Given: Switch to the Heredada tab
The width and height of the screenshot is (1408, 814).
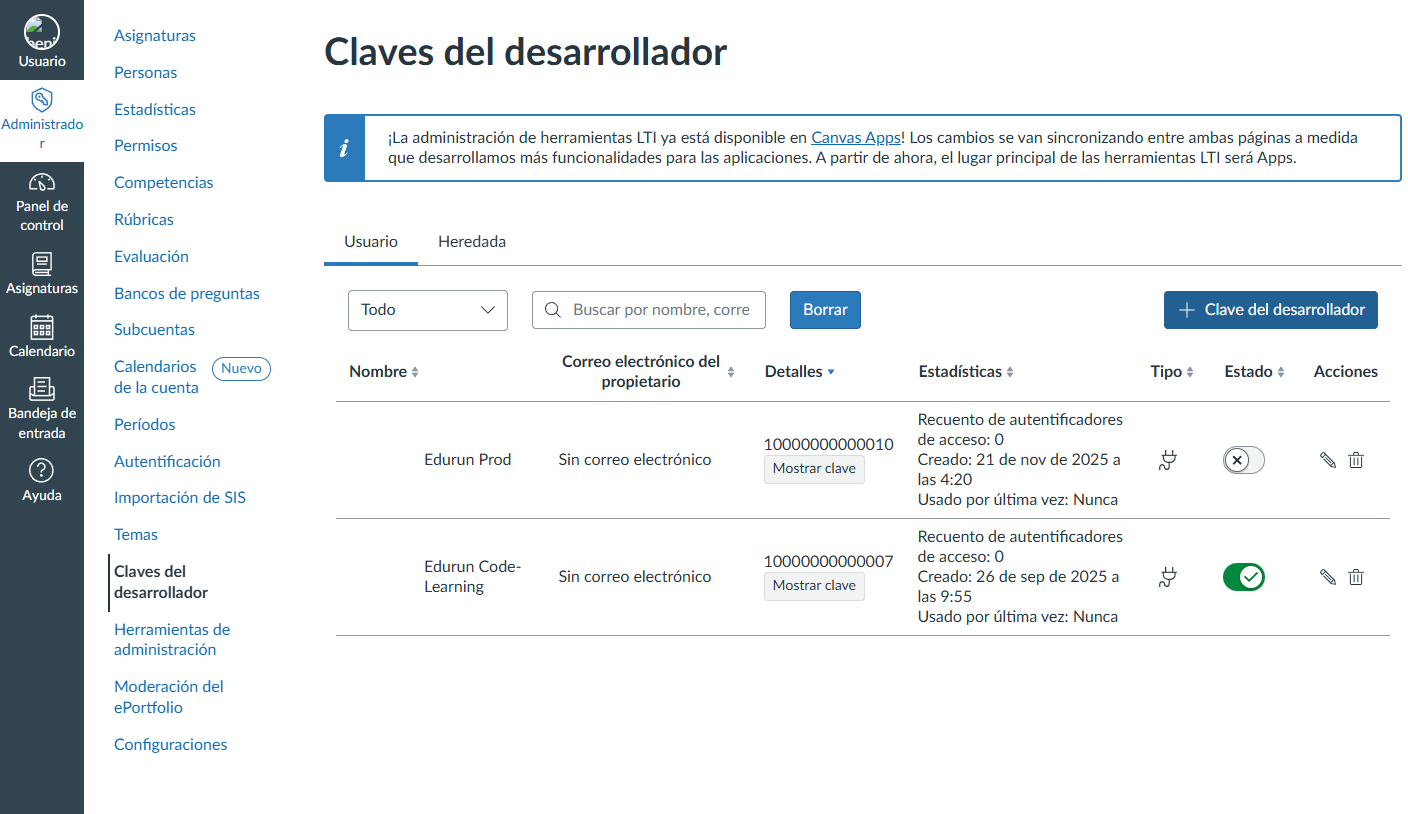Looking at the screenshot, I should point(471,241).
